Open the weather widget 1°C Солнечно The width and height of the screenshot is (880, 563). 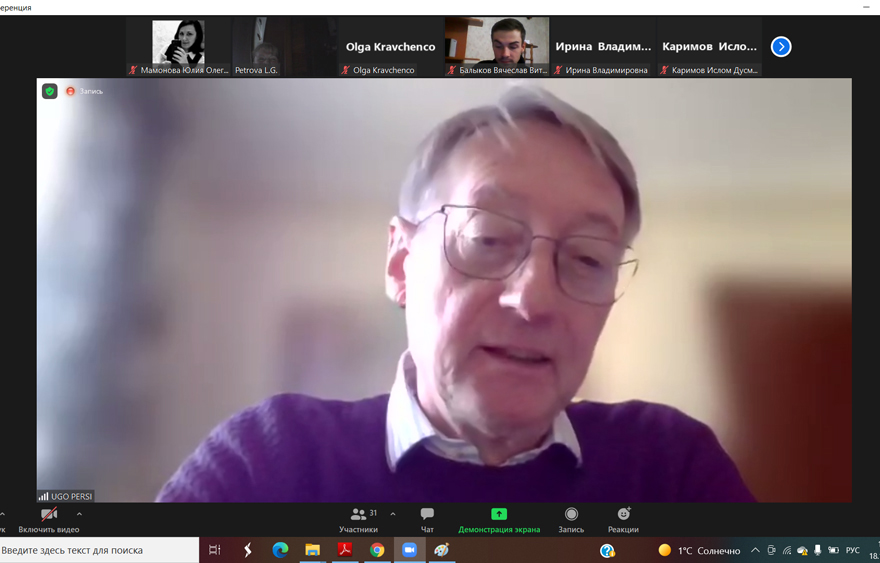pos(699,551)
